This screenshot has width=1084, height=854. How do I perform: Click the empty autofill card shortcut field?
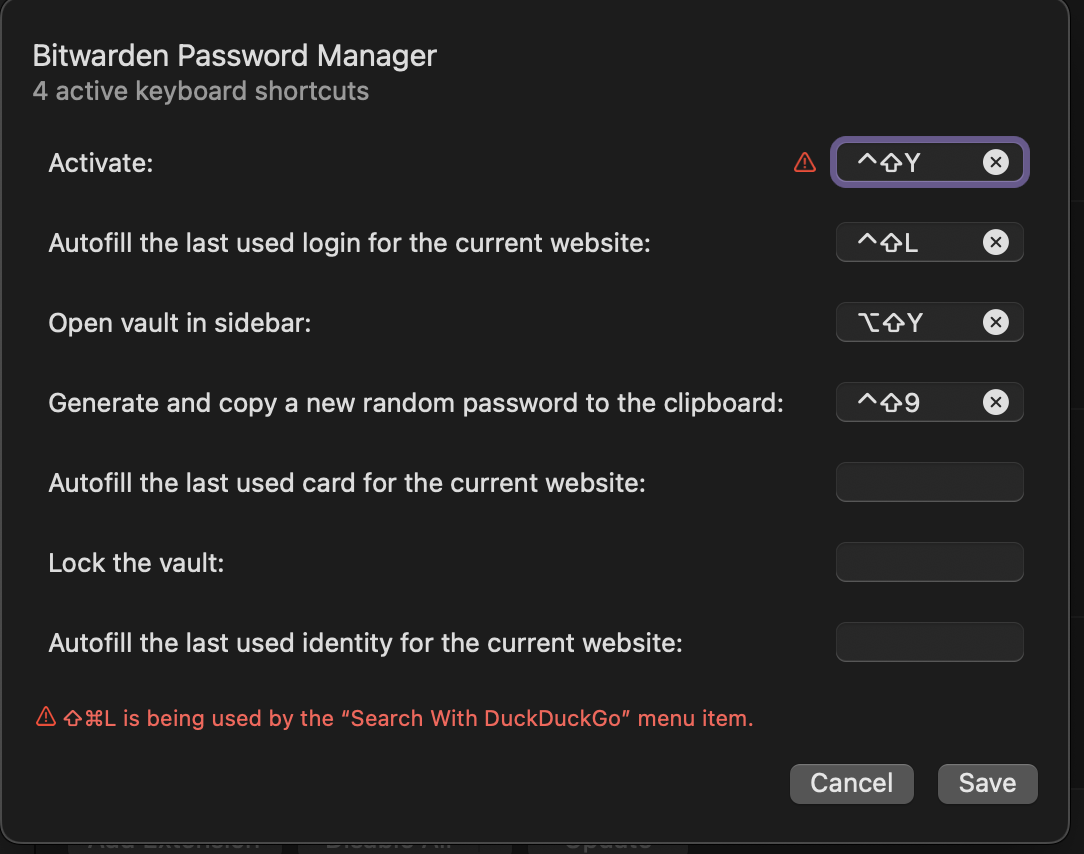coord(929,482)
